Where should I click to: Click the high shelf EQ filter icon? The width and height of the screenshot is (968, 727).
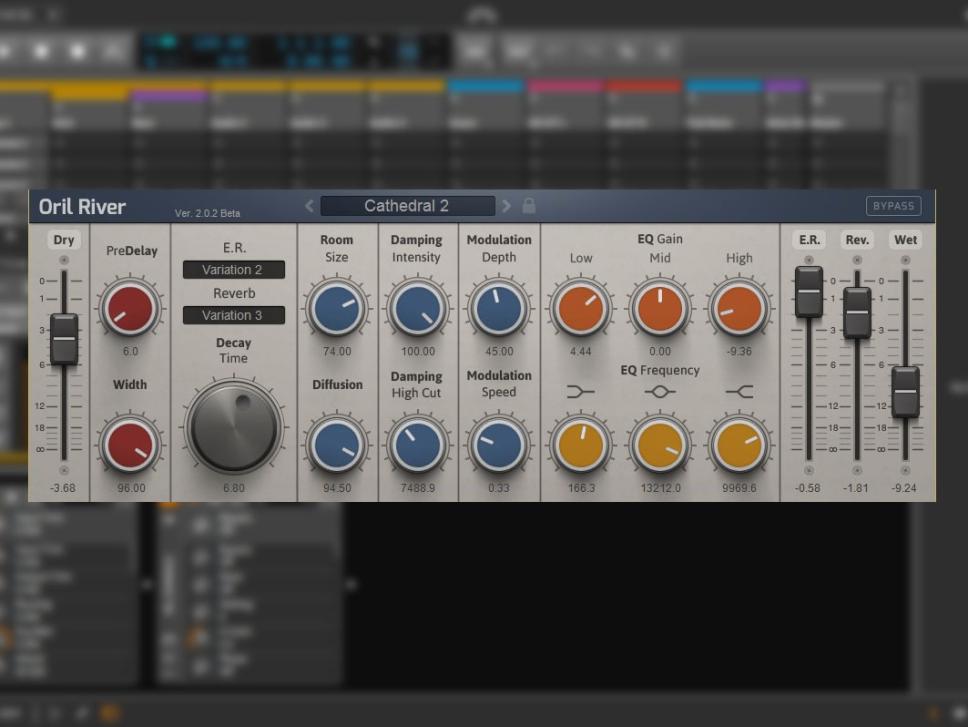[739, 392]
